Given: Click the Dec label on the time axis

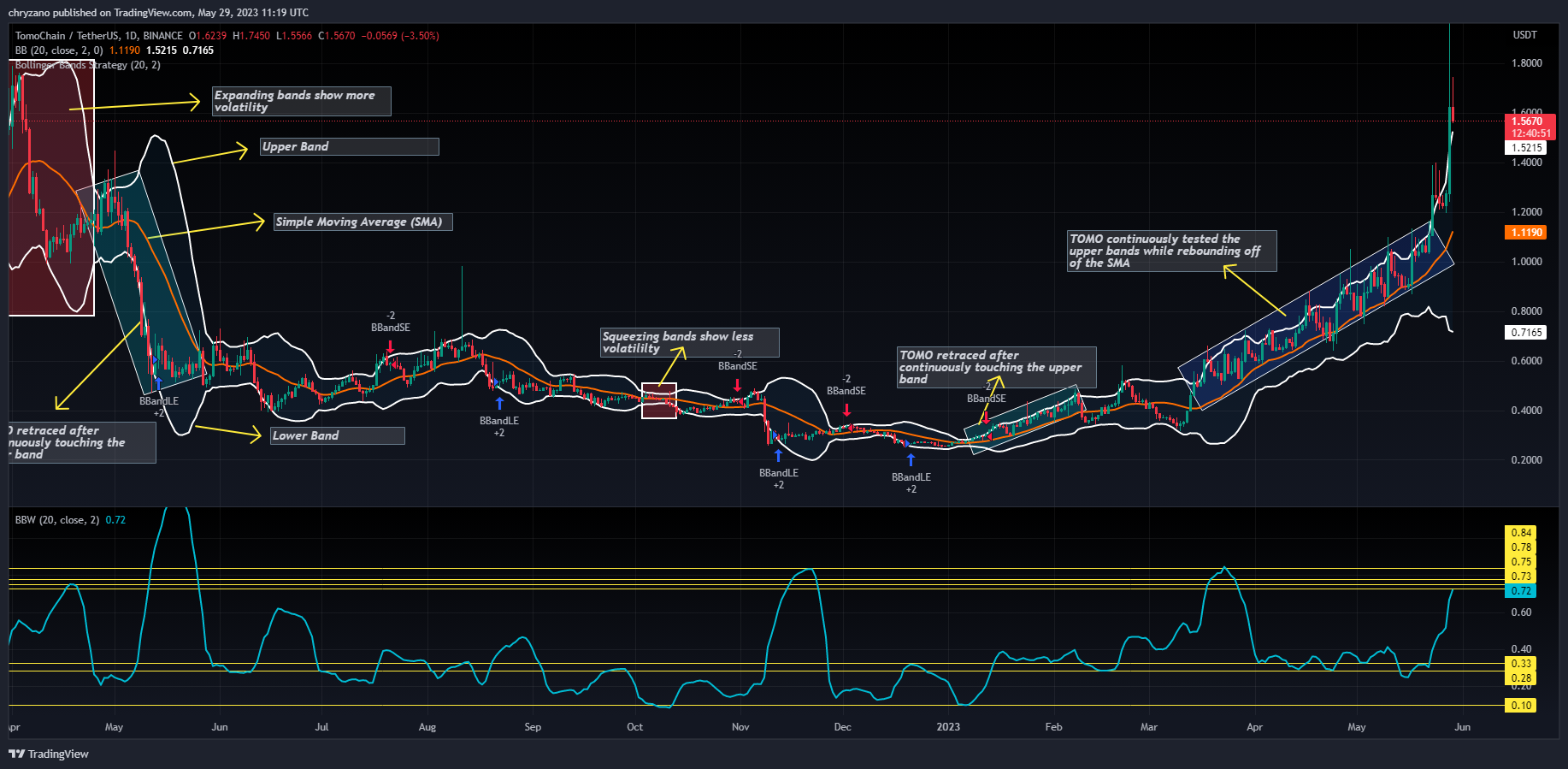Looking at the screenshot, I should coord(843,727).
